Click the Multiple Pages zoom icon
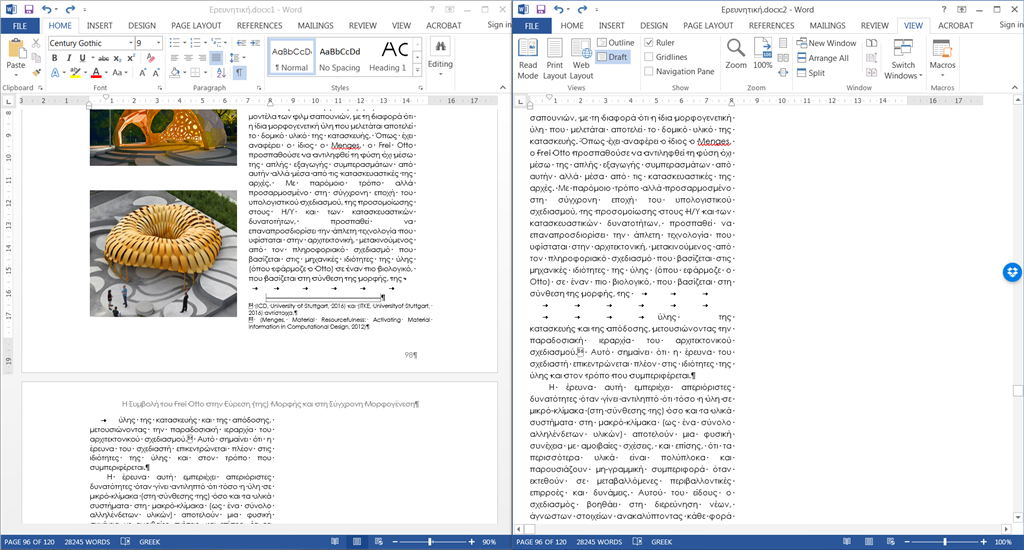The height and width of the screenshot is (550, 1024). pyautogui.click(x=783, y=58)
